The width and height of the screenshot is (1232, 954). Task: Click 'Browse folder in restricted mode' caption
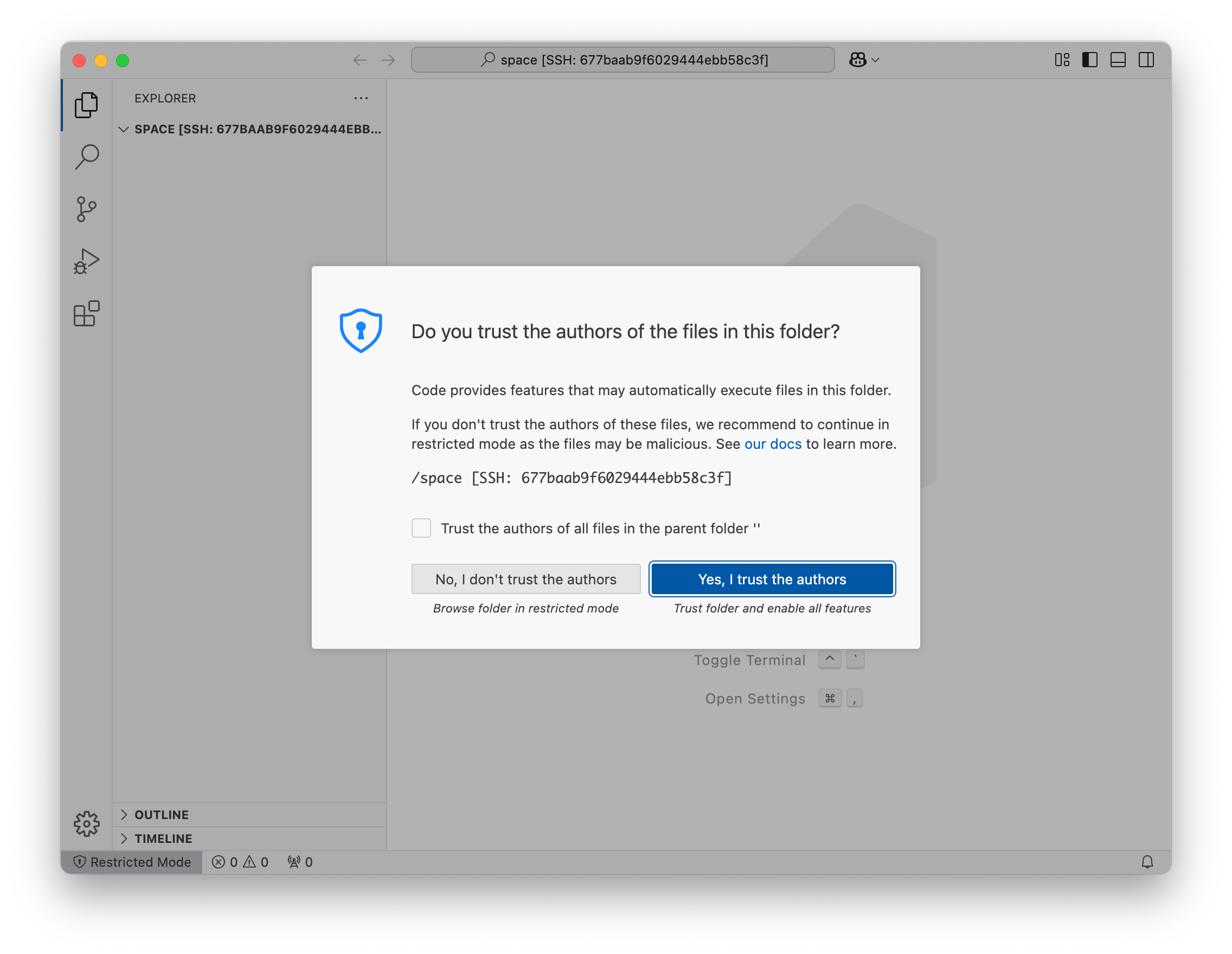(526, 608)
